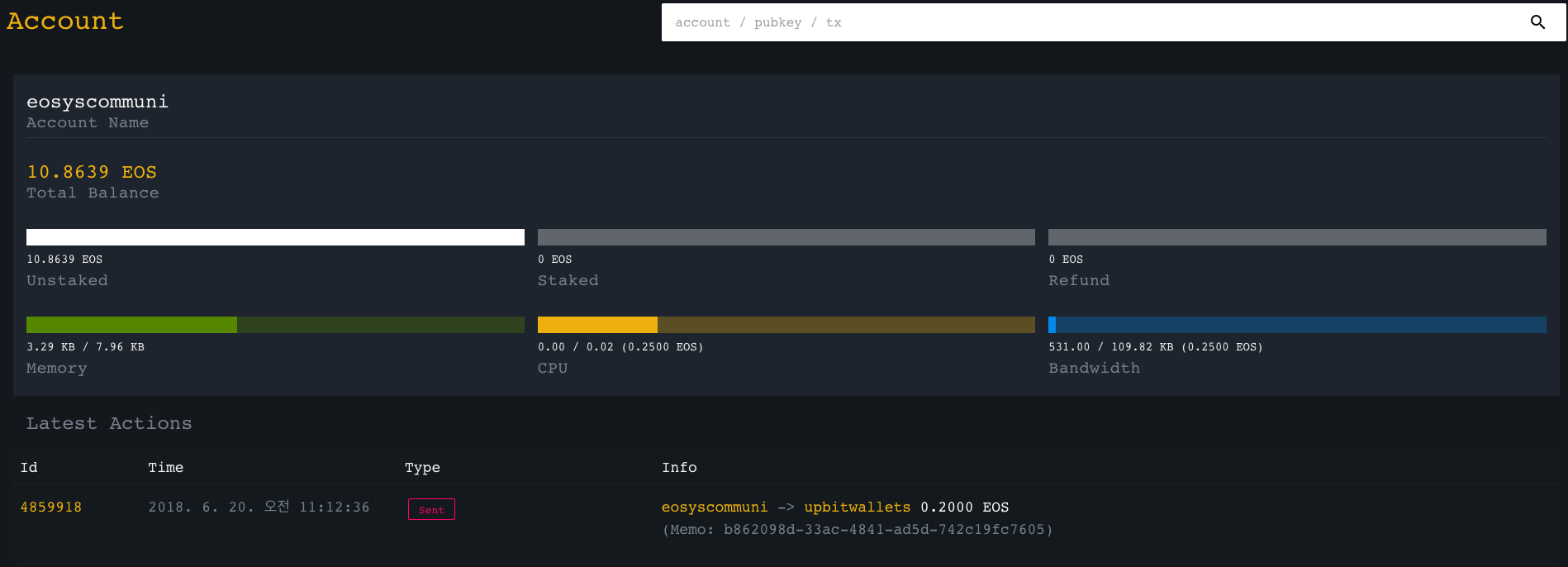Click the Staked balance bar
Viewport: 1568px width, 567px height.
[786, 237]
